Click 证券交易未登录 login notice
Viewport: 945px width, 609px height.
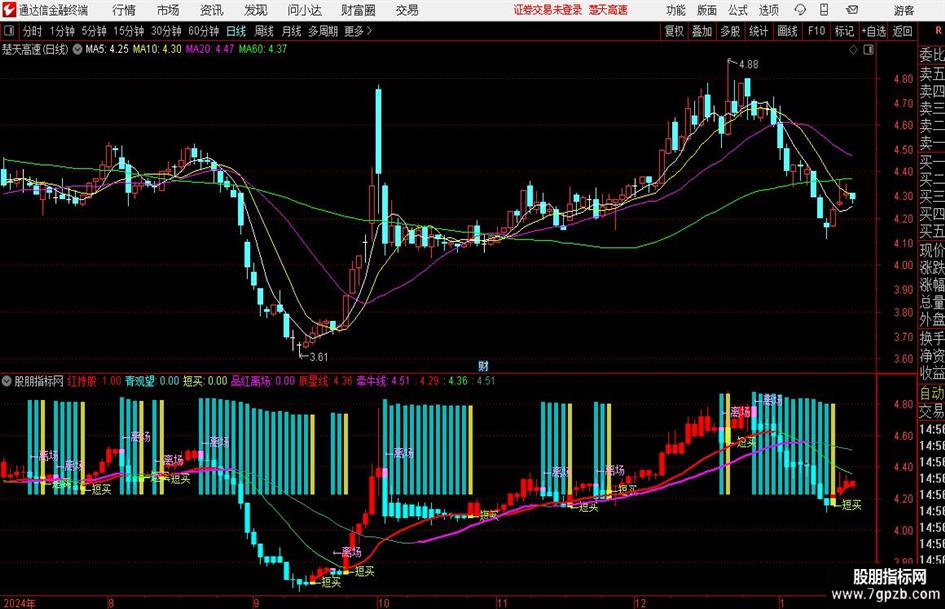click(548, 10)
